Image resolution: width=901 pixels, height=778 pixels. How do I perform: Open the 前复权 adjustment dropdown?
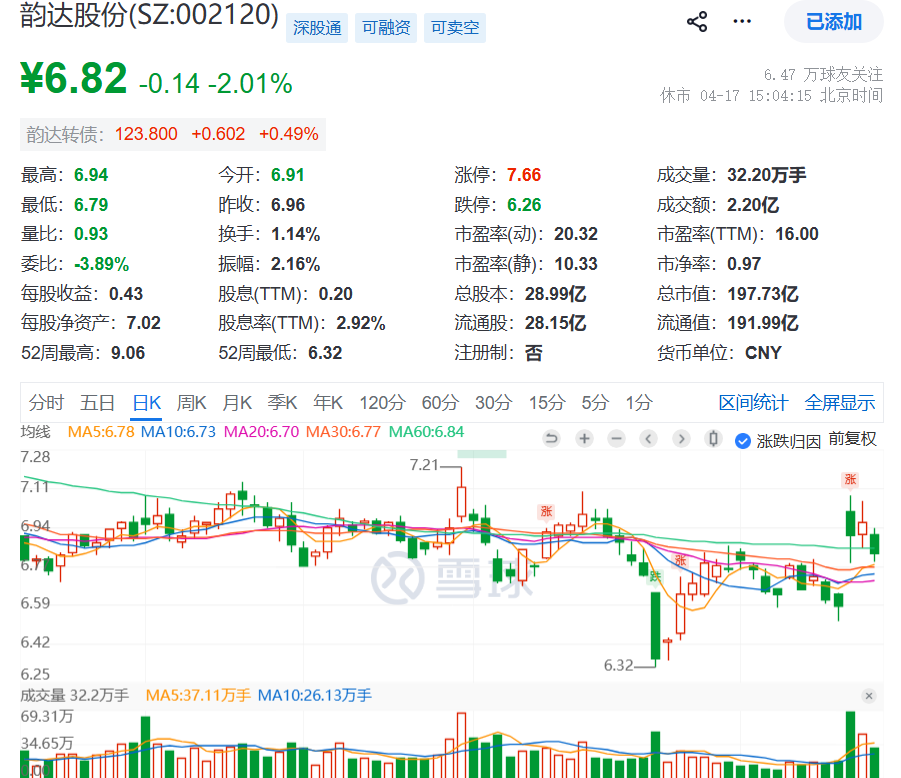[852, 440]
